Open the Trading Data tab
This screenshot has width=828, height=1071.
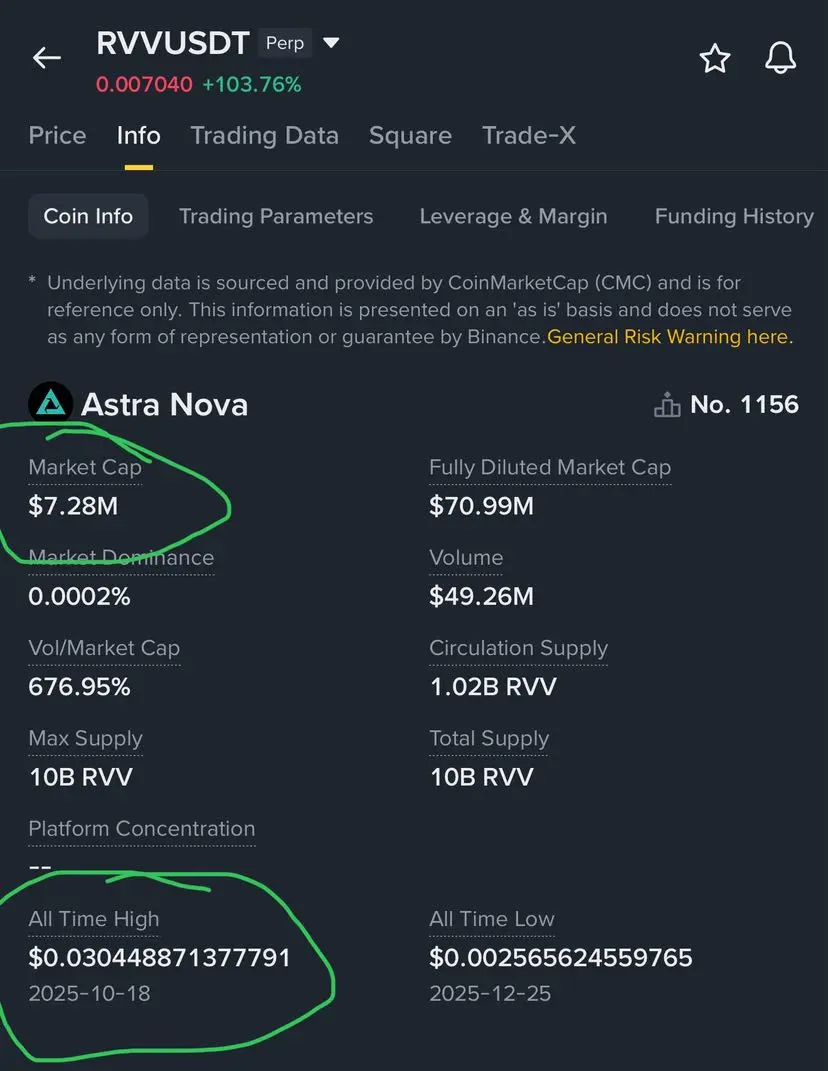[x=264, y=135]
